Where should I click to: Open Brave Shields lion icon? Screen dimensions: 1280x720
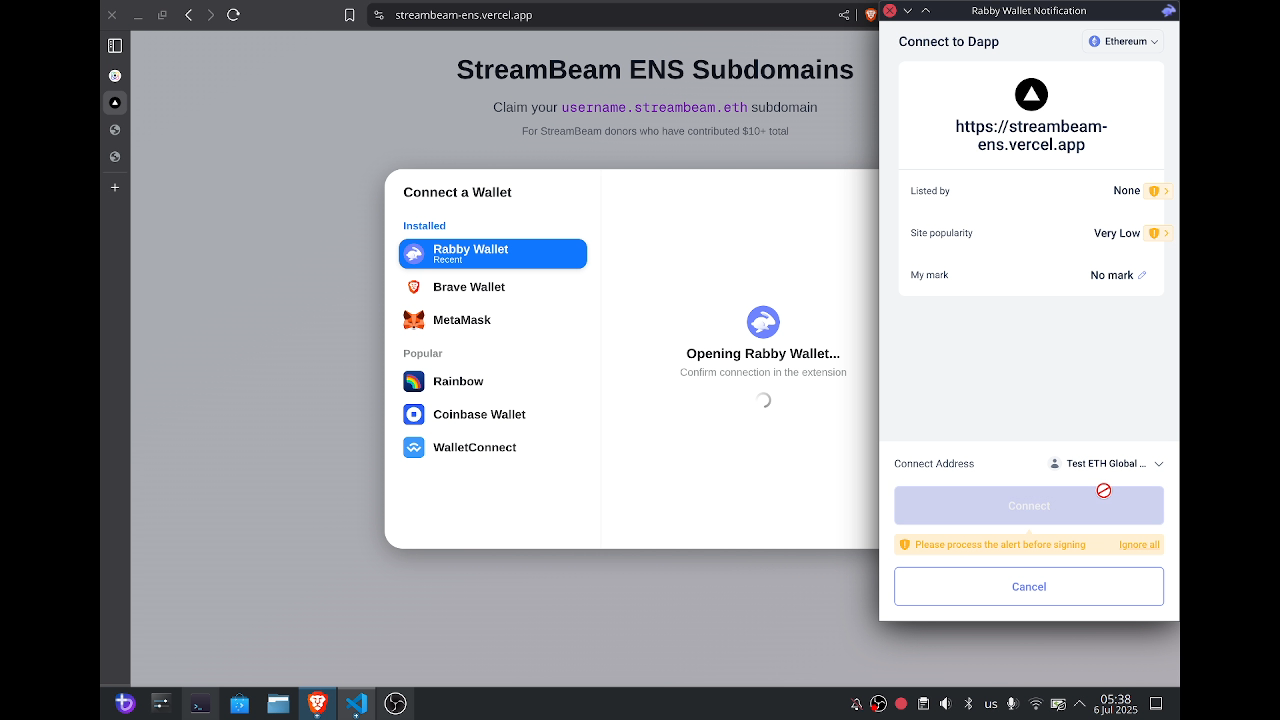(x=870, y=15)
